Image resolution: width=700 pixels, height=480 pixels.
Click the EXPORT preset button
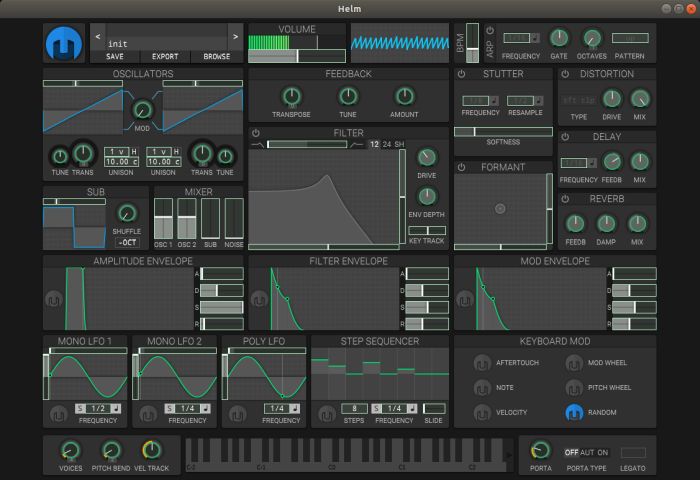click(165, 57)
